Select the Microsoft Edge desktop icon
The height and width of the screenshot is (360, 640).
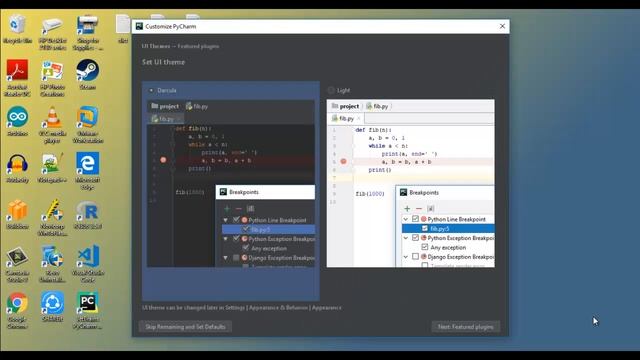(87, 171)
